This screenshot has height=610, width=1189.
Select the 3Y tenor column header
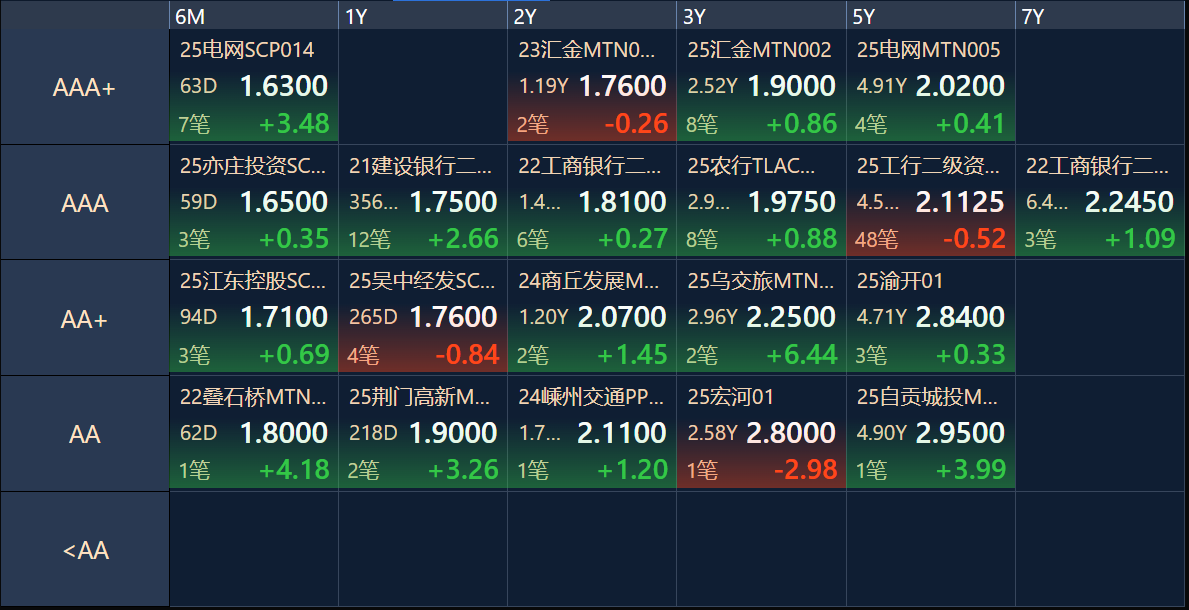click(761, 16)
